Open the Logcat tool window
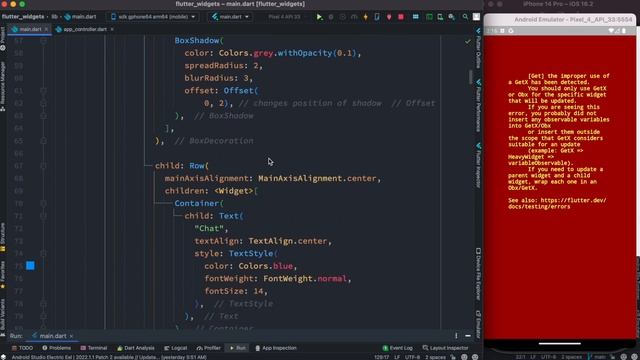The image size is (640, 360). tap(176, 348)
